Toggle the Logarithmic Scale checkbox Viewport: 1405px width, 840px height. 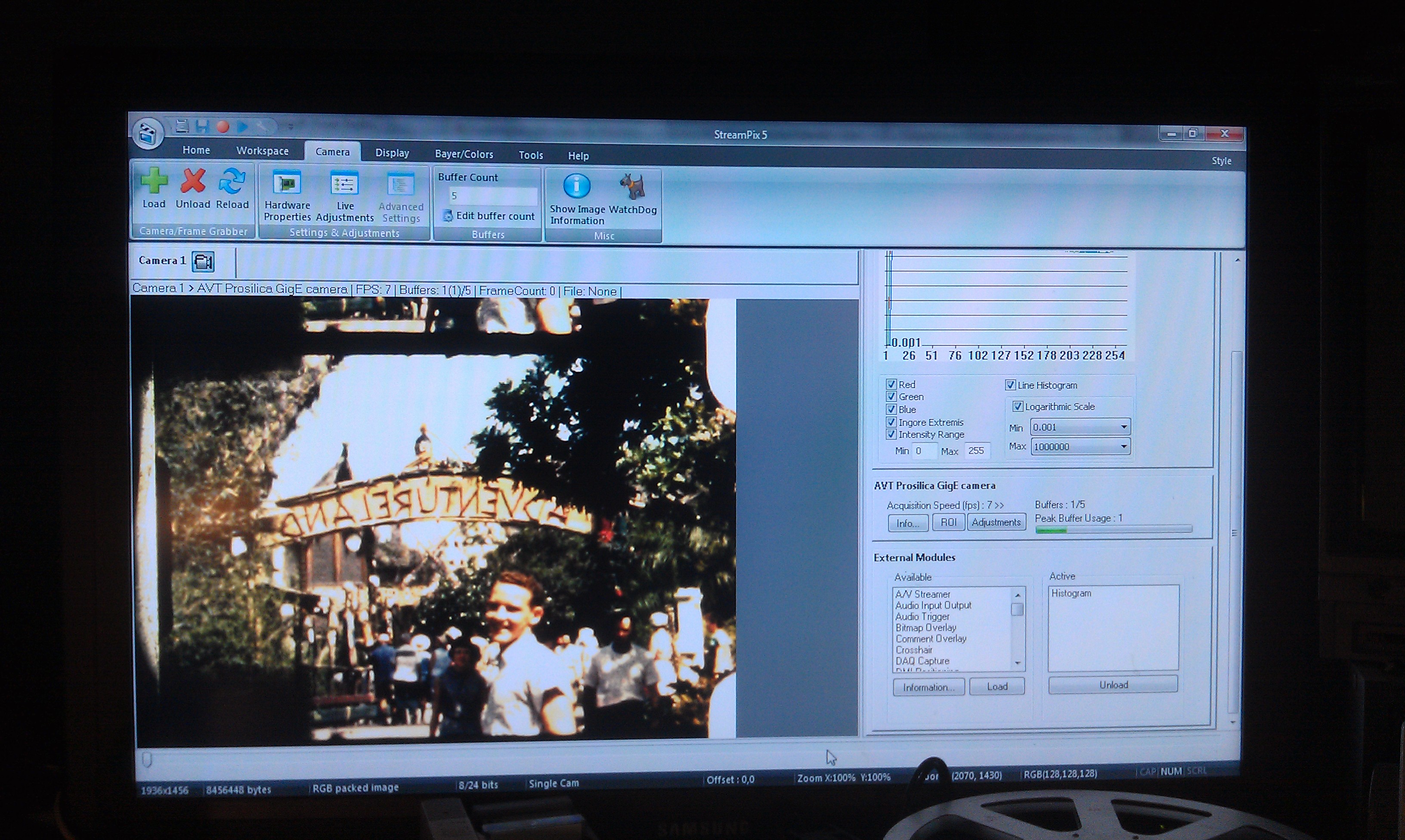(1017, 406)
